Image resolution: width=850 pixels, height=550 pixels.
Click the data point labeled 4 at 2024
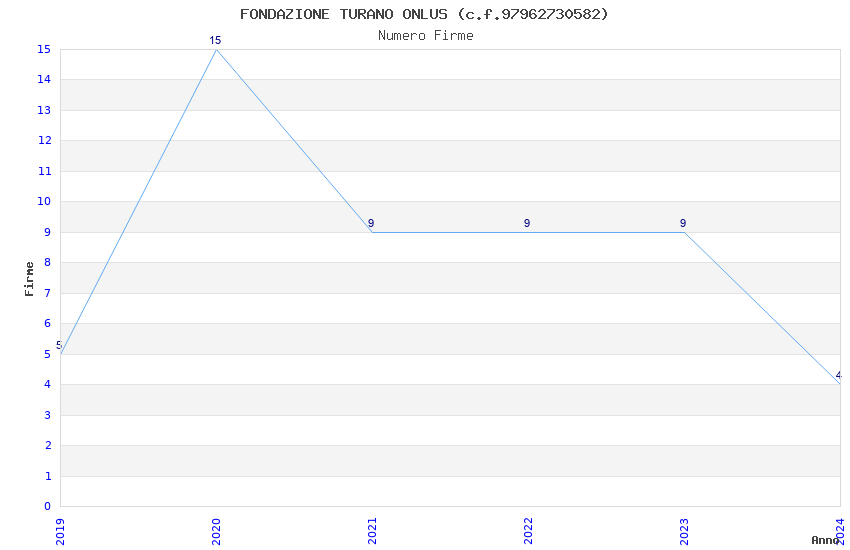pyautogui.click(x=840, y=384)
